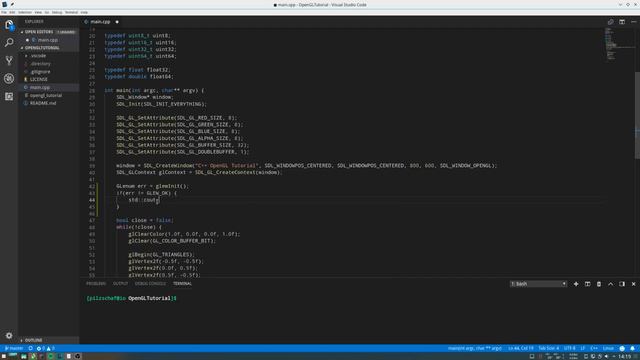
Task: Change the C++ language mode
Action: [x=594, y=348]
